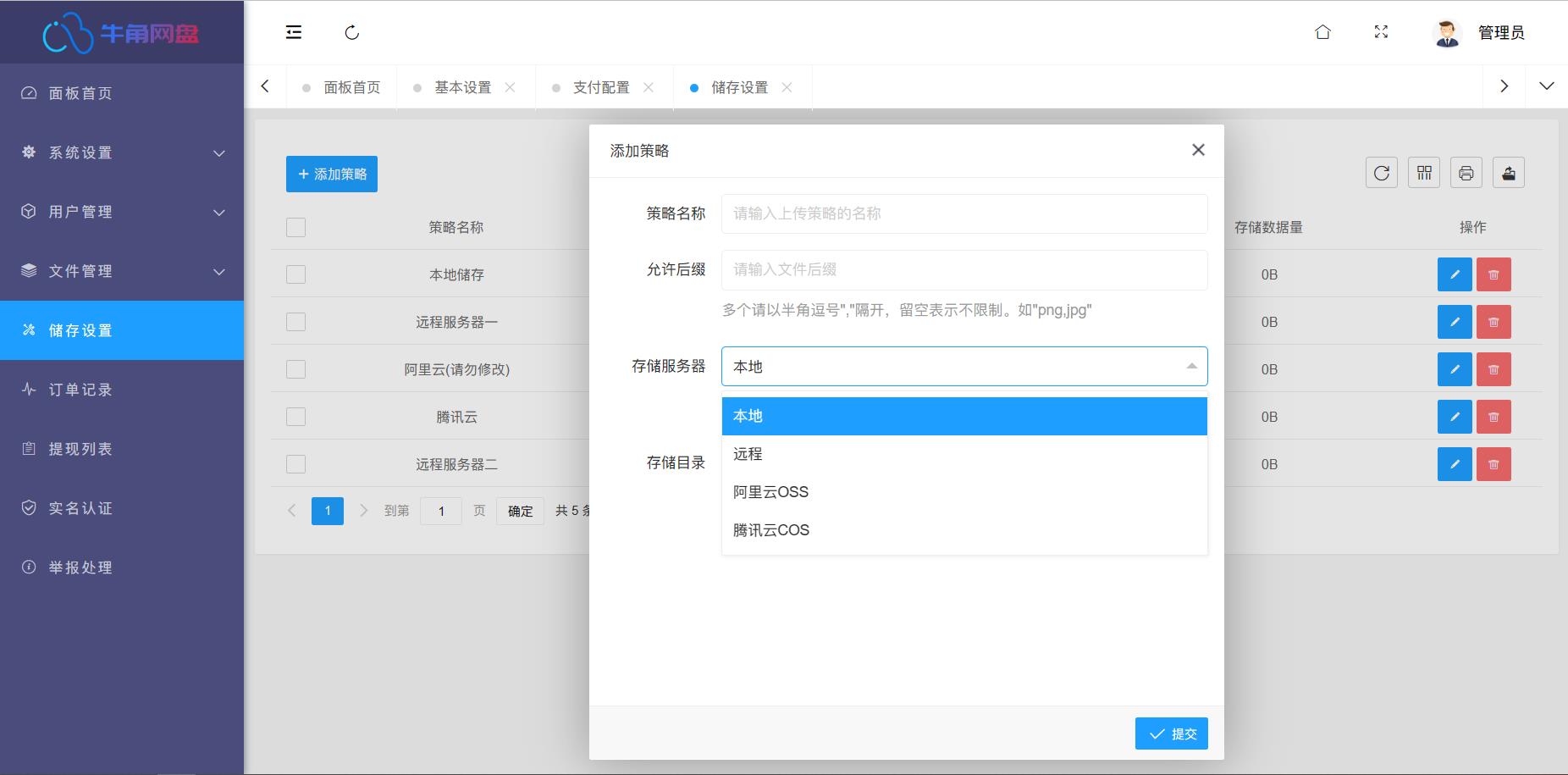The image size is (1568, 775).
Task: Close the 添加策略 dialog
Action: point(1198,150)
